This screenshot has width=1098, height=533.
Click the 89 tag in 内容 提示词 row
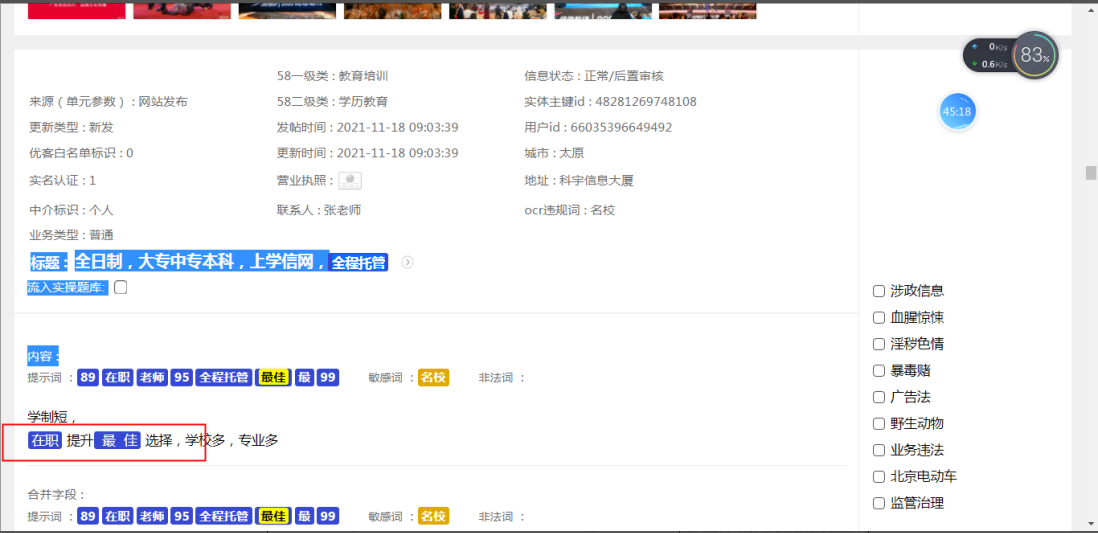click(88, 378)
